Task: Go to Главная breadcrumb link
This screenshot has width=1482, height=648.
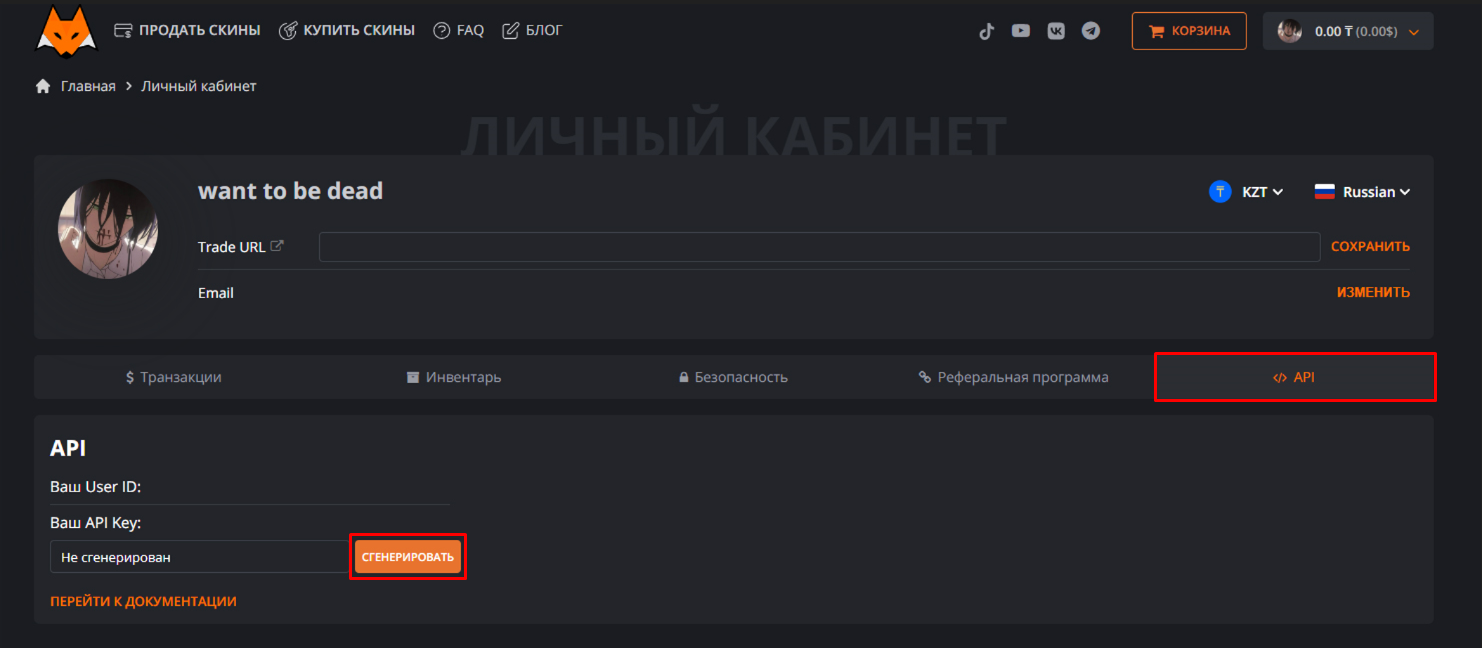Action: coord(88,86)
